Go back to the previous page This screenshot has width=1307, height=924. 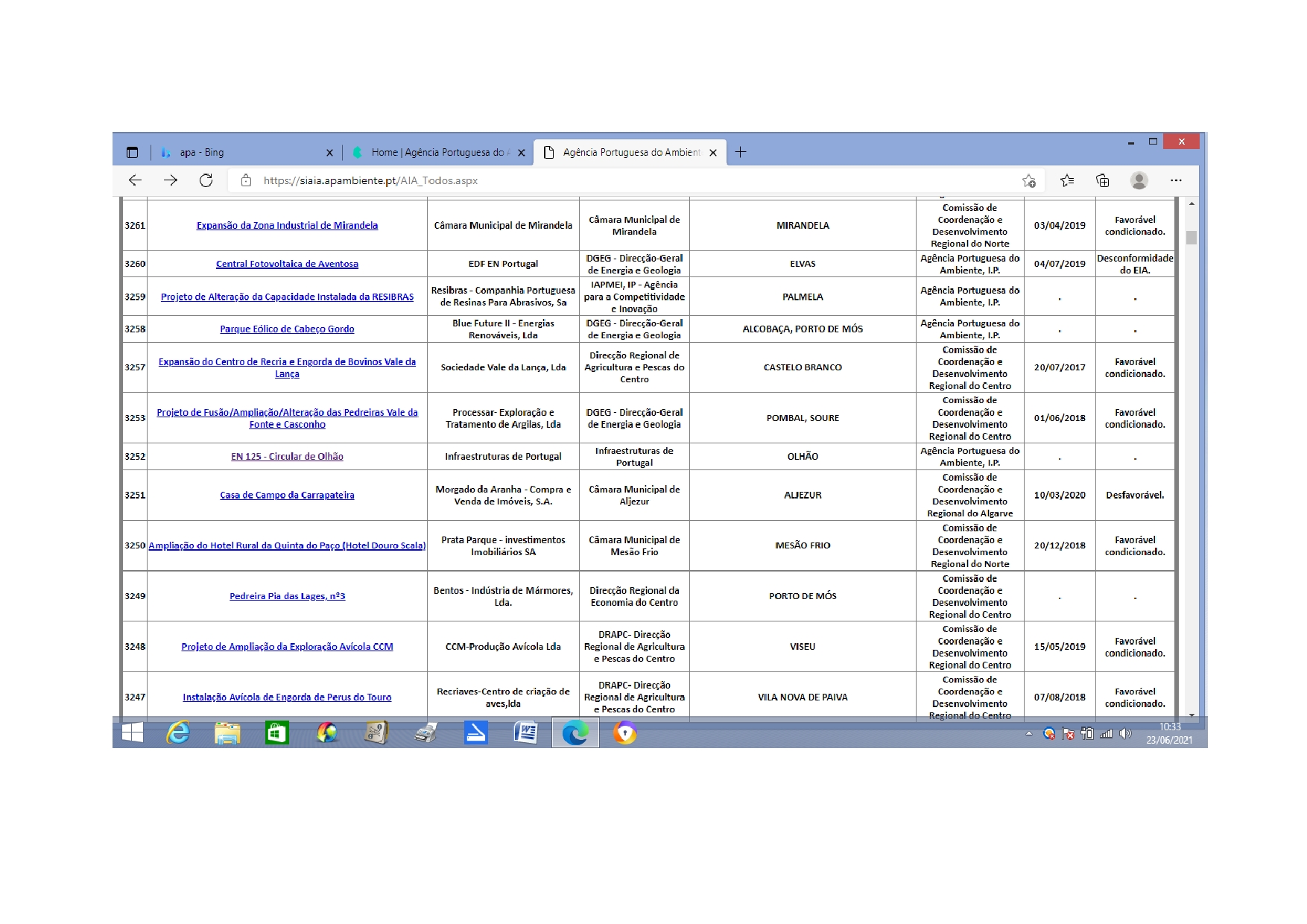tap(135, 180)
